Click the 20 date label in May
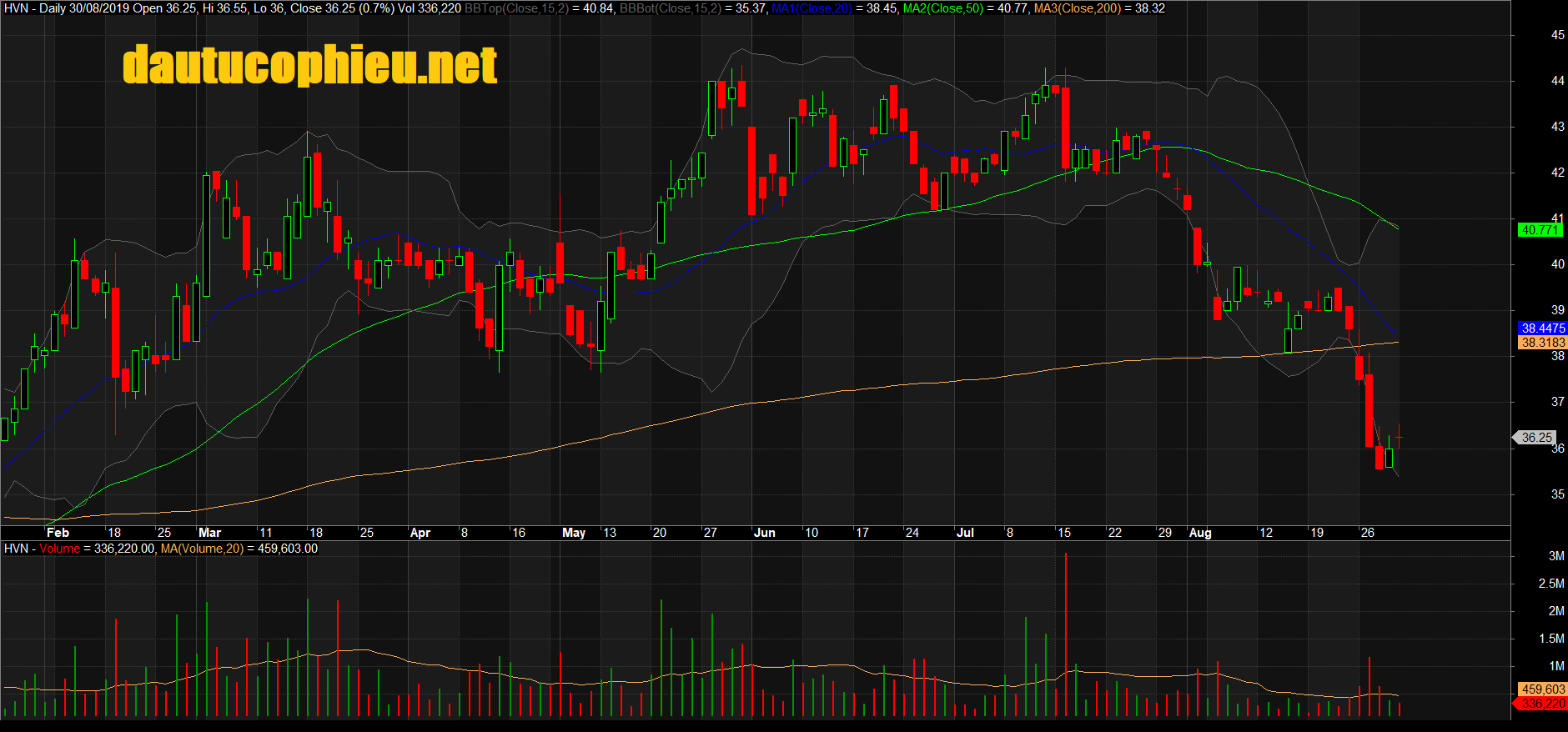This screenshot has width=1568, height=732. [660, 533]
